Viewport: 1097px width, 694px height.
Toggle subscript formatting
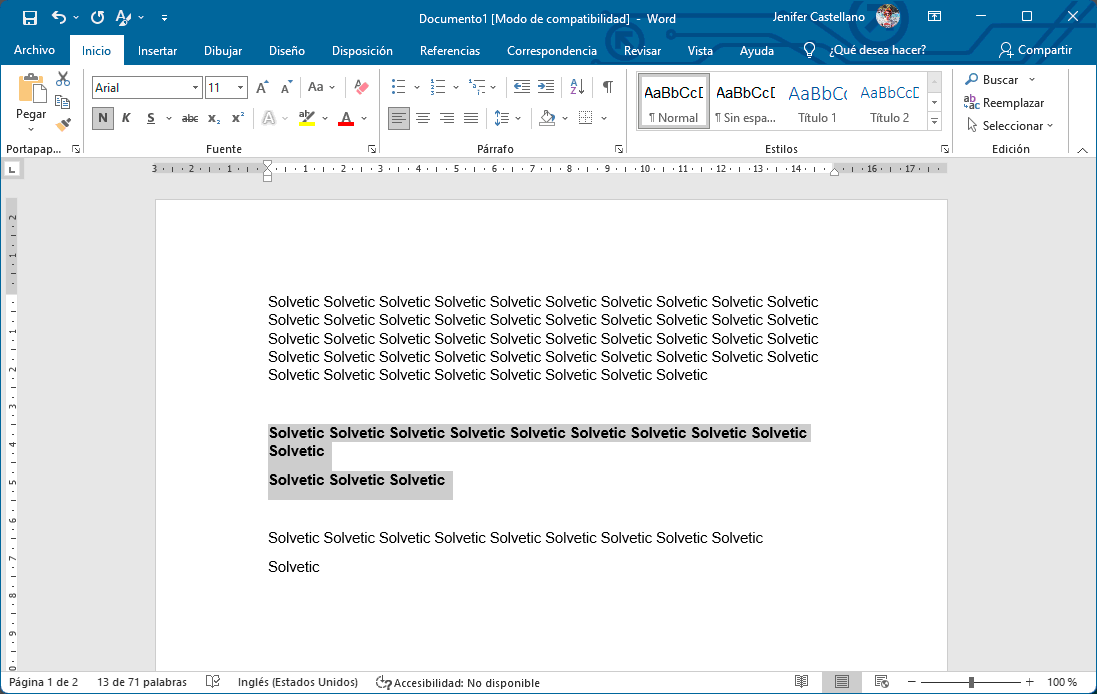(x=214, y=118)
